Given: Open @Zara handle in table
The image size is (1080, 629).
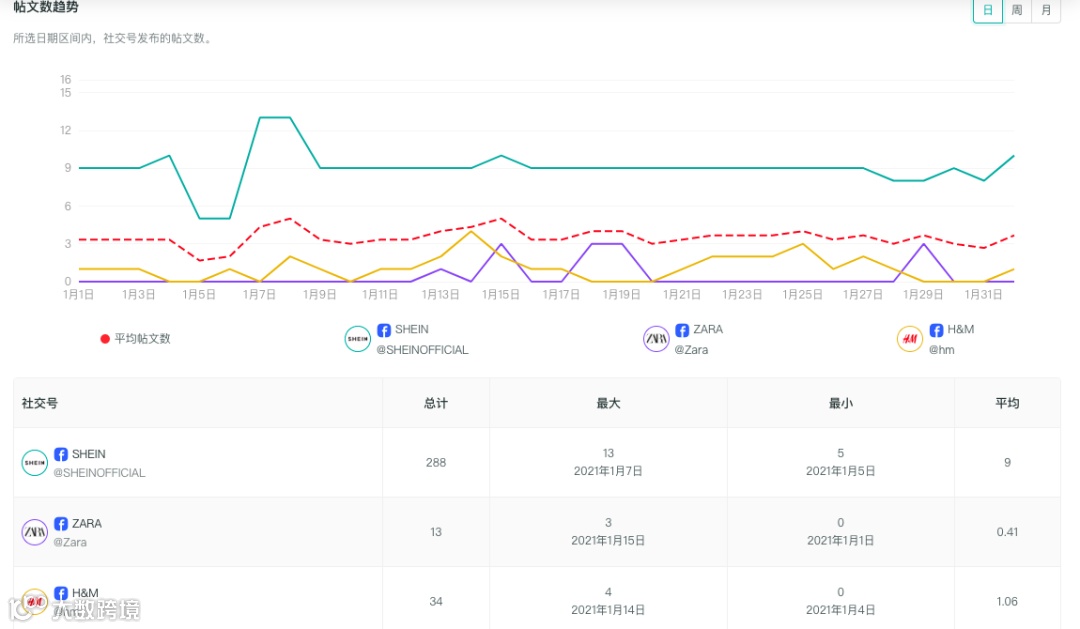Looking at the screenshot, I should (70, 543).
